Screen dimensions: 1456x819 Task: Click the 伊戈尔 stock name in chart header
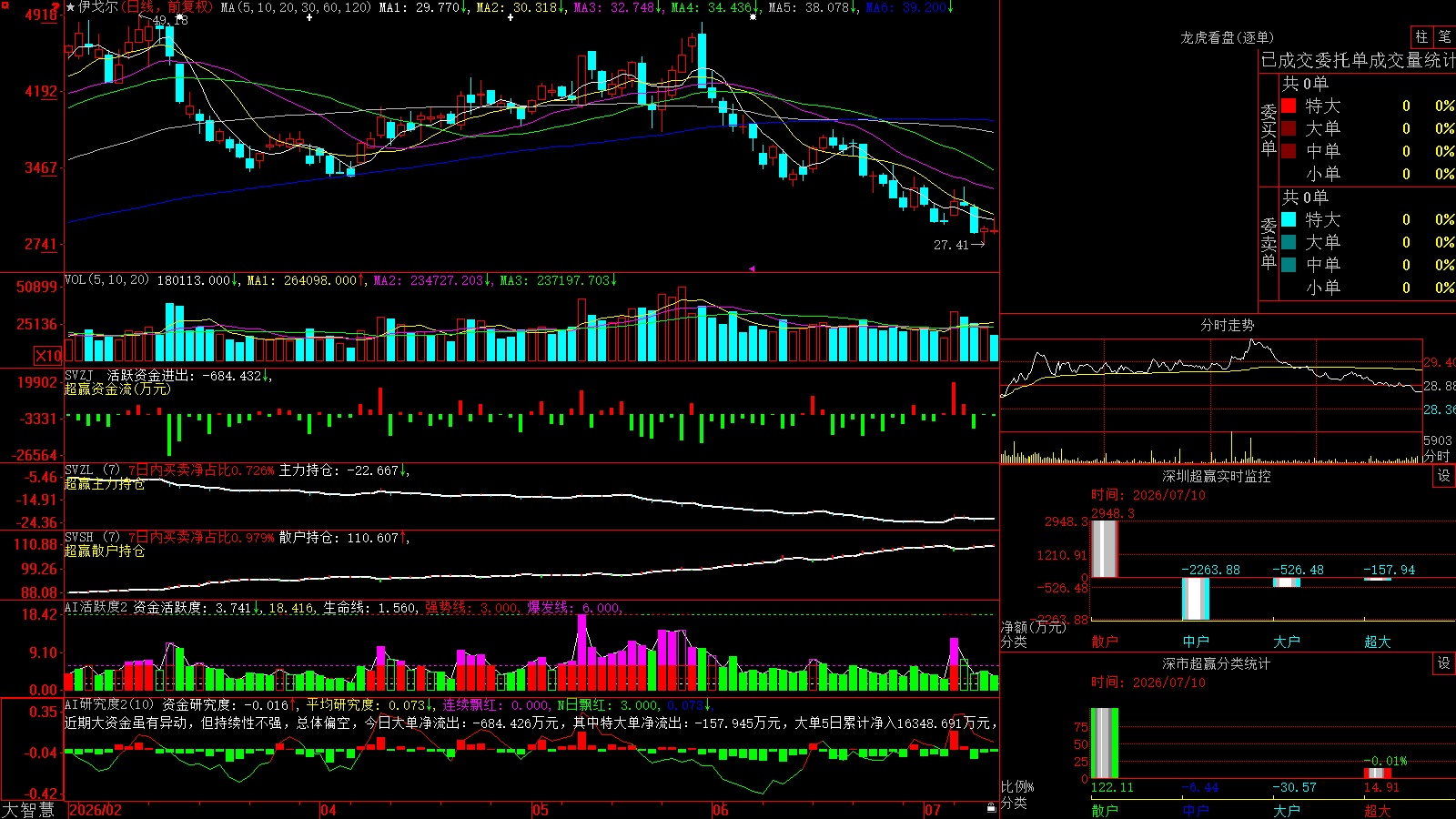point(98,7)
